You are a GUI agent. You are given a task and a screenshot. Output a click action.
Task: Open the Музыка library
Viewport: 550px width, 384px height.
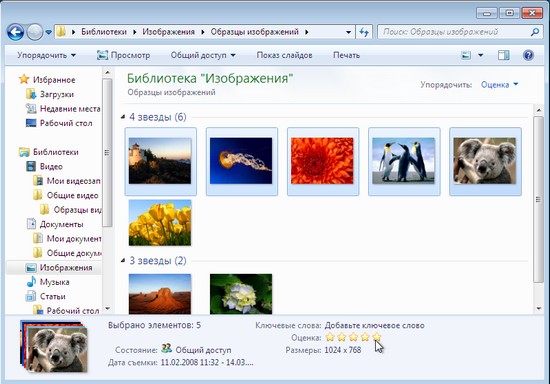tap(48, 282)
